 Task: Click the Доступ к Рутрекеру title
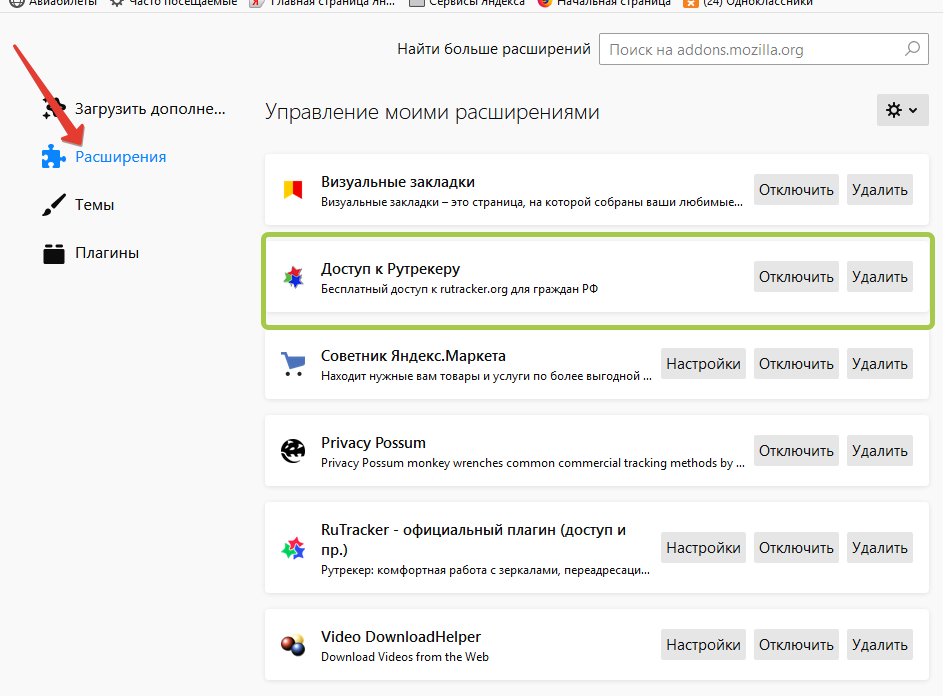(390, 269)
